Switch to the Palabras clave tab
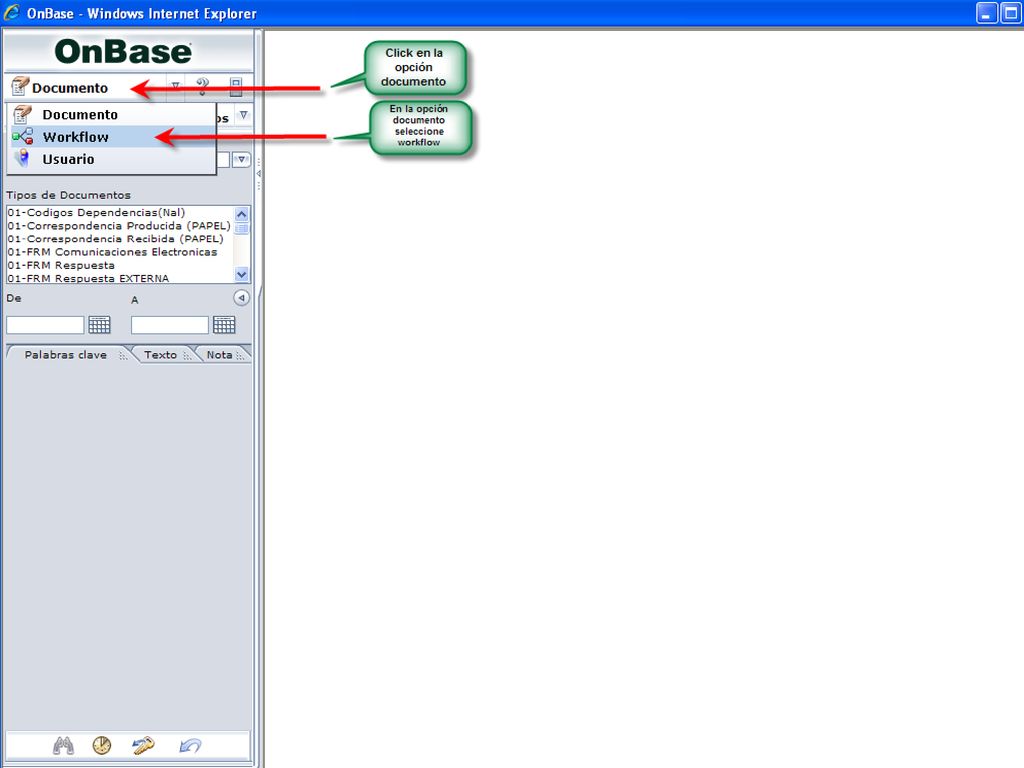The height and width of the screenshot is (768, 1024). click(x=66, y=355)
